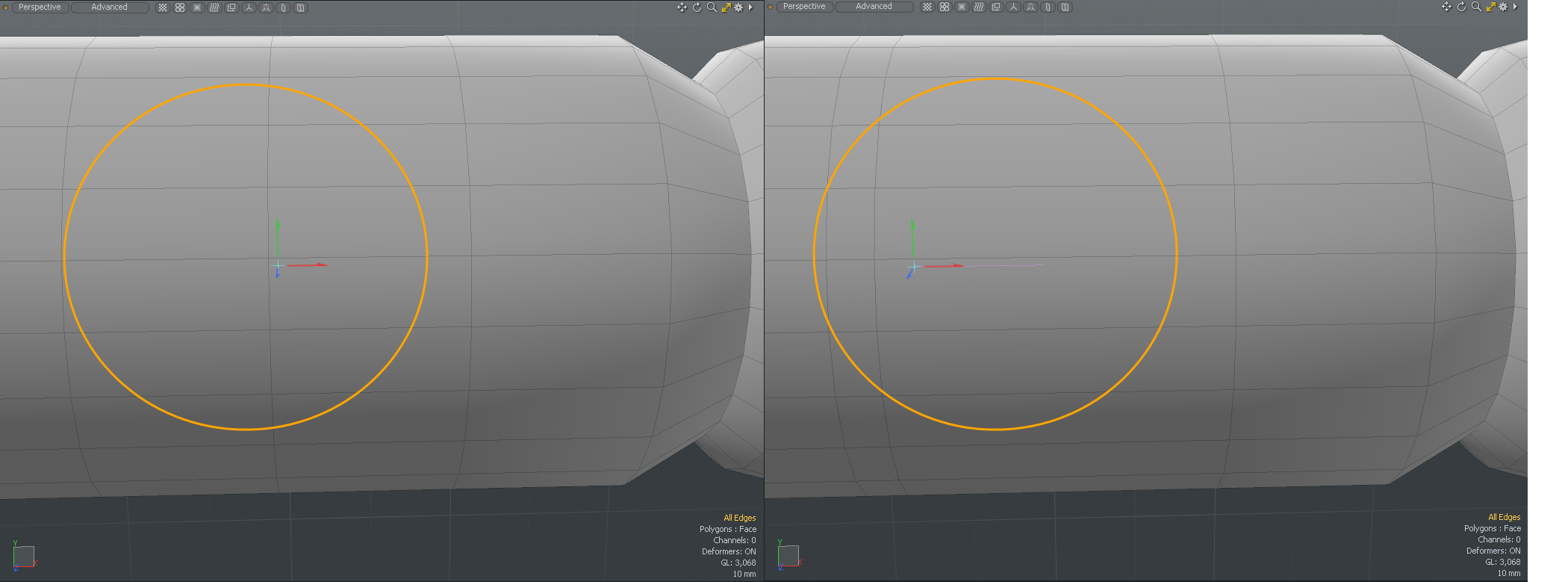Toggle the orange dot at left viewport corner

[x=5, y=7]
